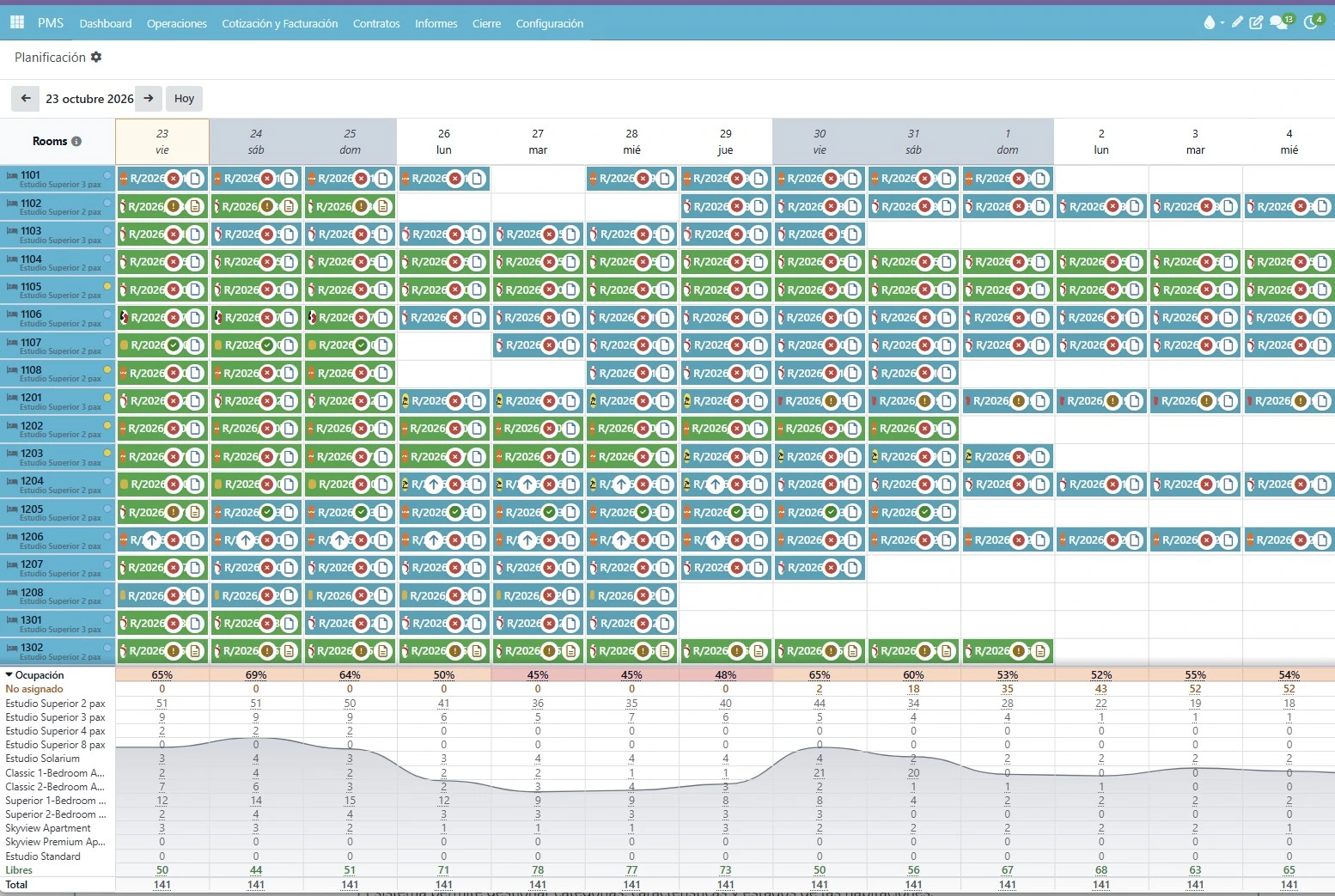Screen dimensions: 1335x896
Task: Click bed icon for room 1104
Action: click(x=12, y=259)
